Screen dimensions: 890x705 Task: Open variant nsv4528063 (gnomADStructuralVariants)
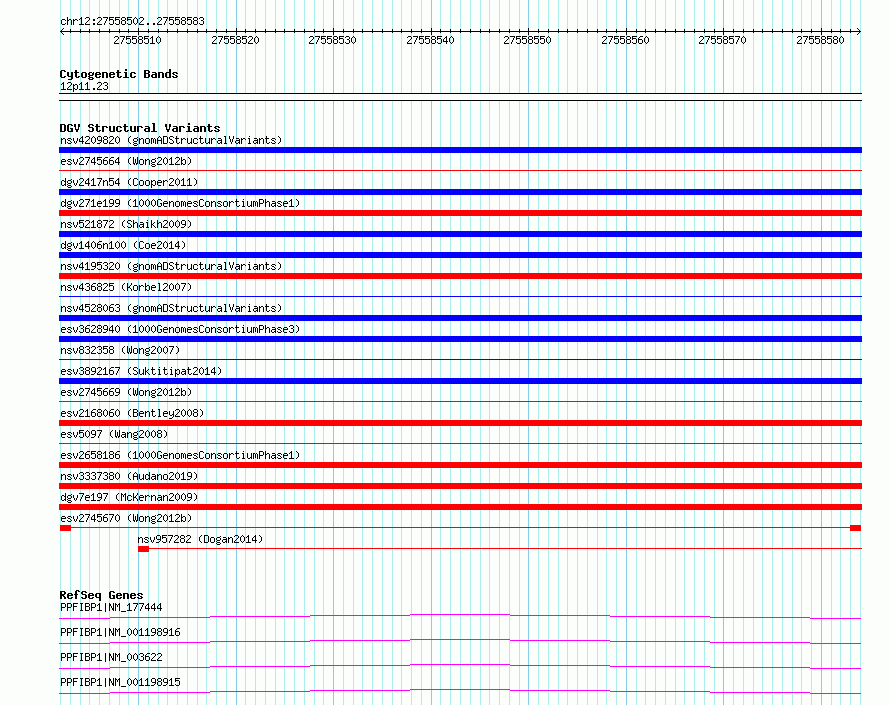(171, 308)
